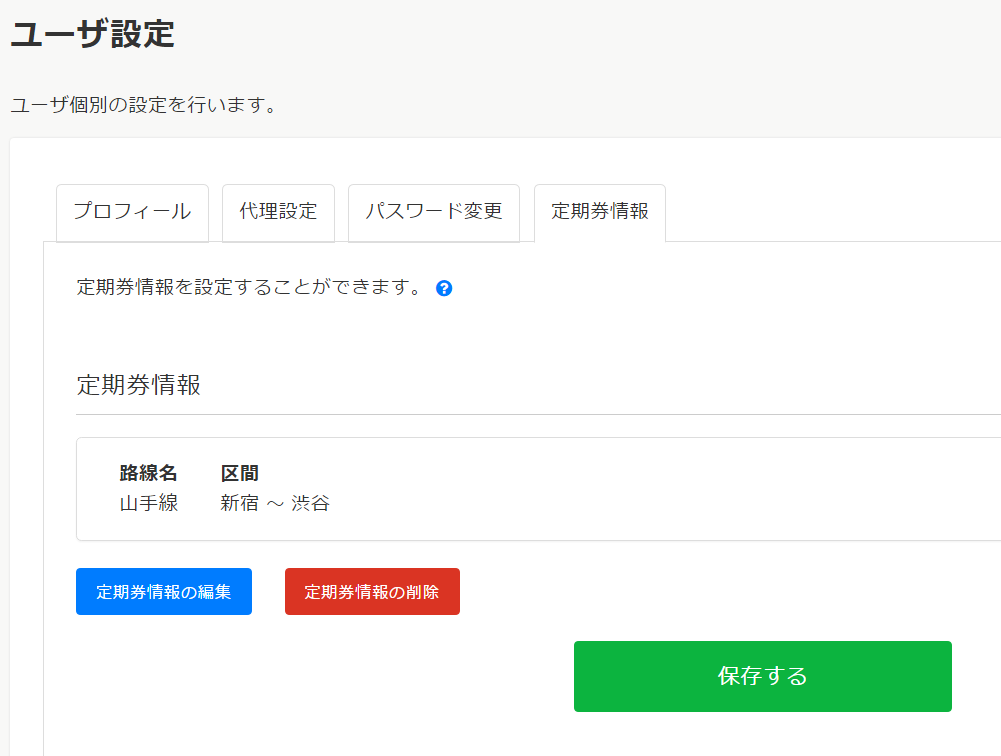Screen dimensions: 1001x756
Task: Click the blue help question mark icon
Action: 445,288
